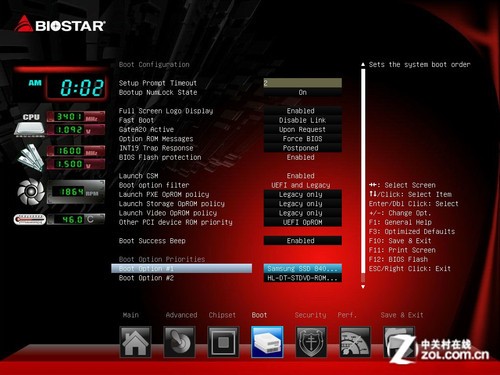
Task: Select the Boot drives icon
Action: tap(267, 342)
